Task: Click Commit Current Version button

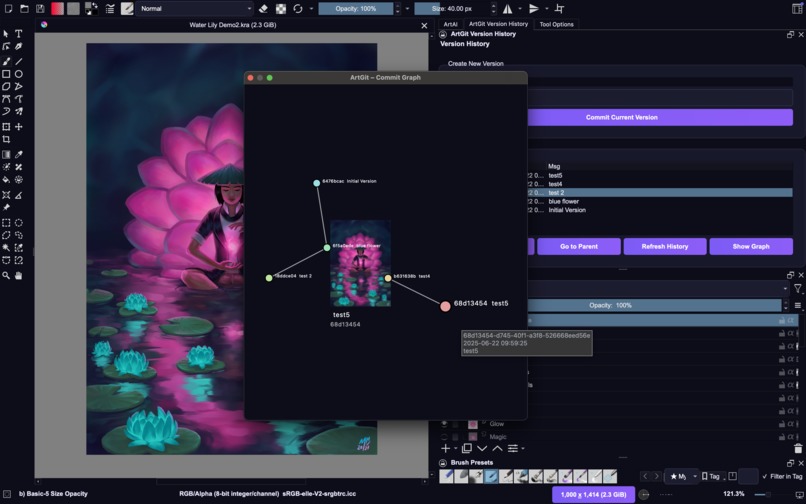Action: [660, 117]
